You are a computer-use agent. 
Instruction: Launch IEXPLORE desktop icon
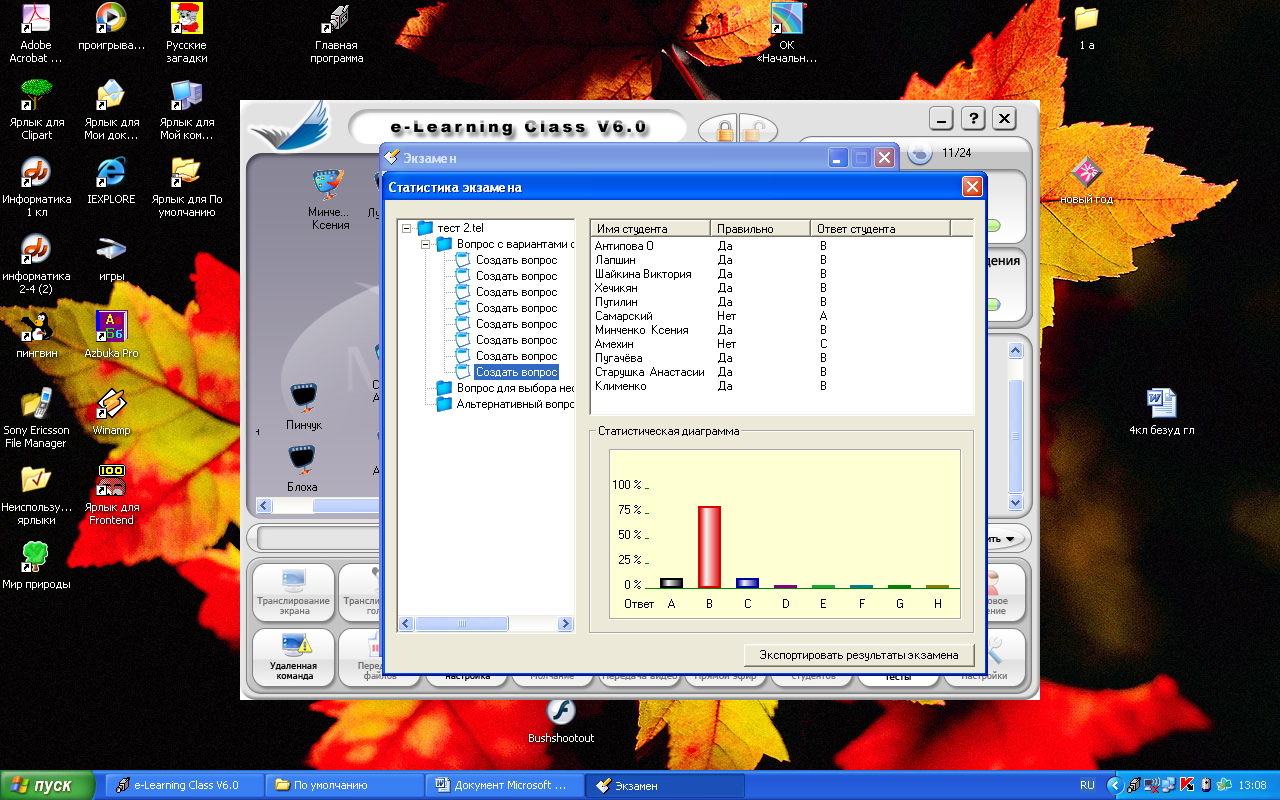111,181
